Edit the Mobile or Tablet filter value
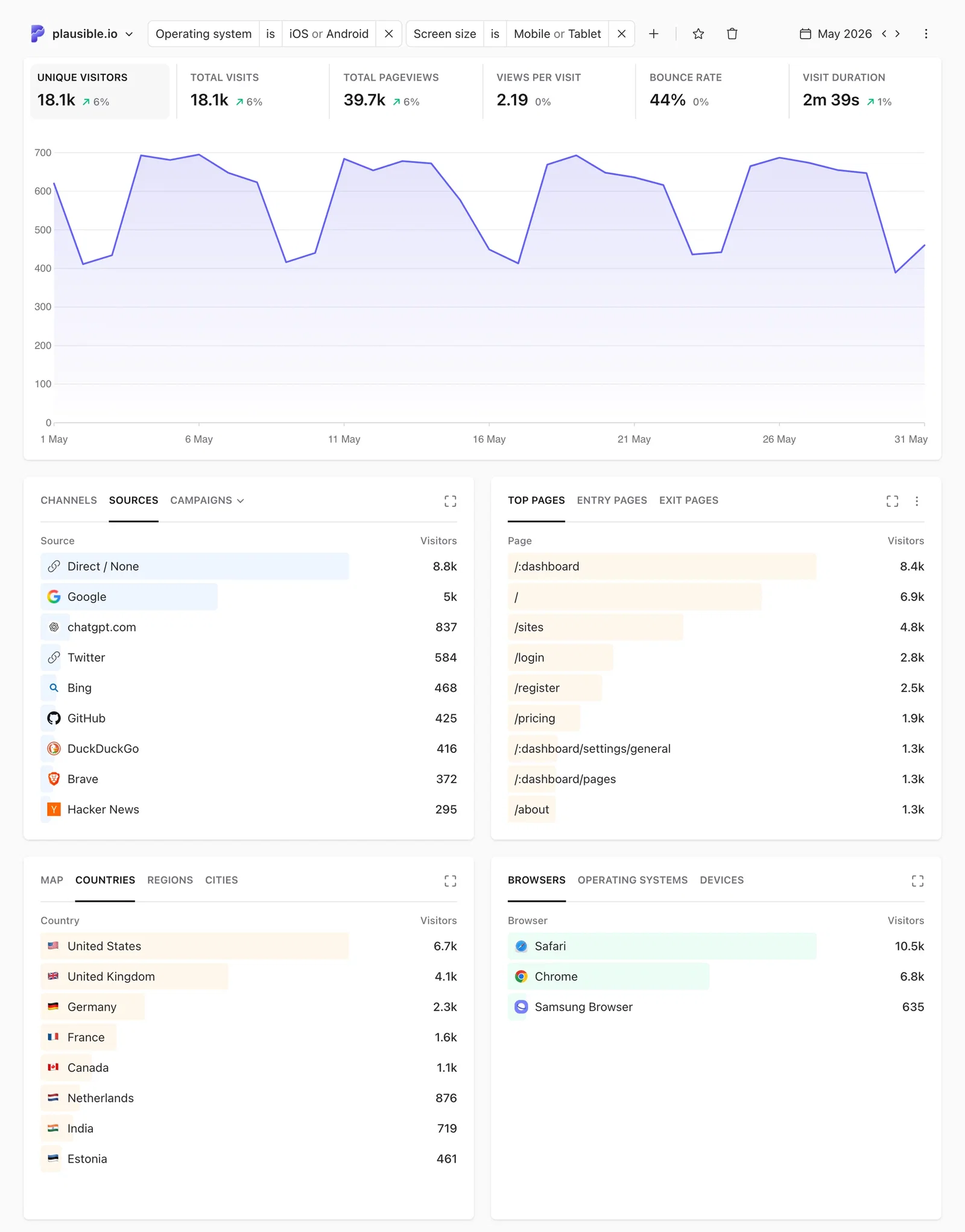965x1232 pixels. pos(557,34)
